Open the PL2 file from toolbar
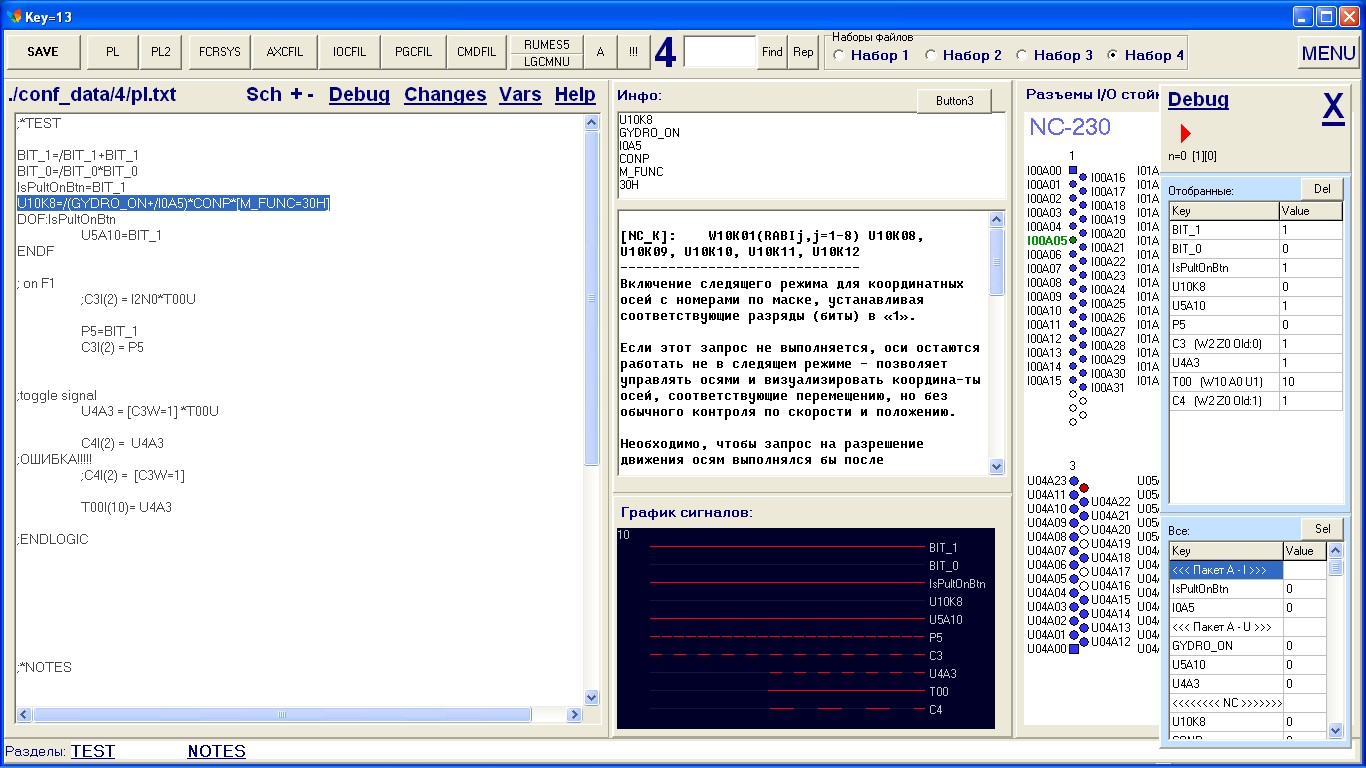This screenshot has height=768, width=1366. 161,52
